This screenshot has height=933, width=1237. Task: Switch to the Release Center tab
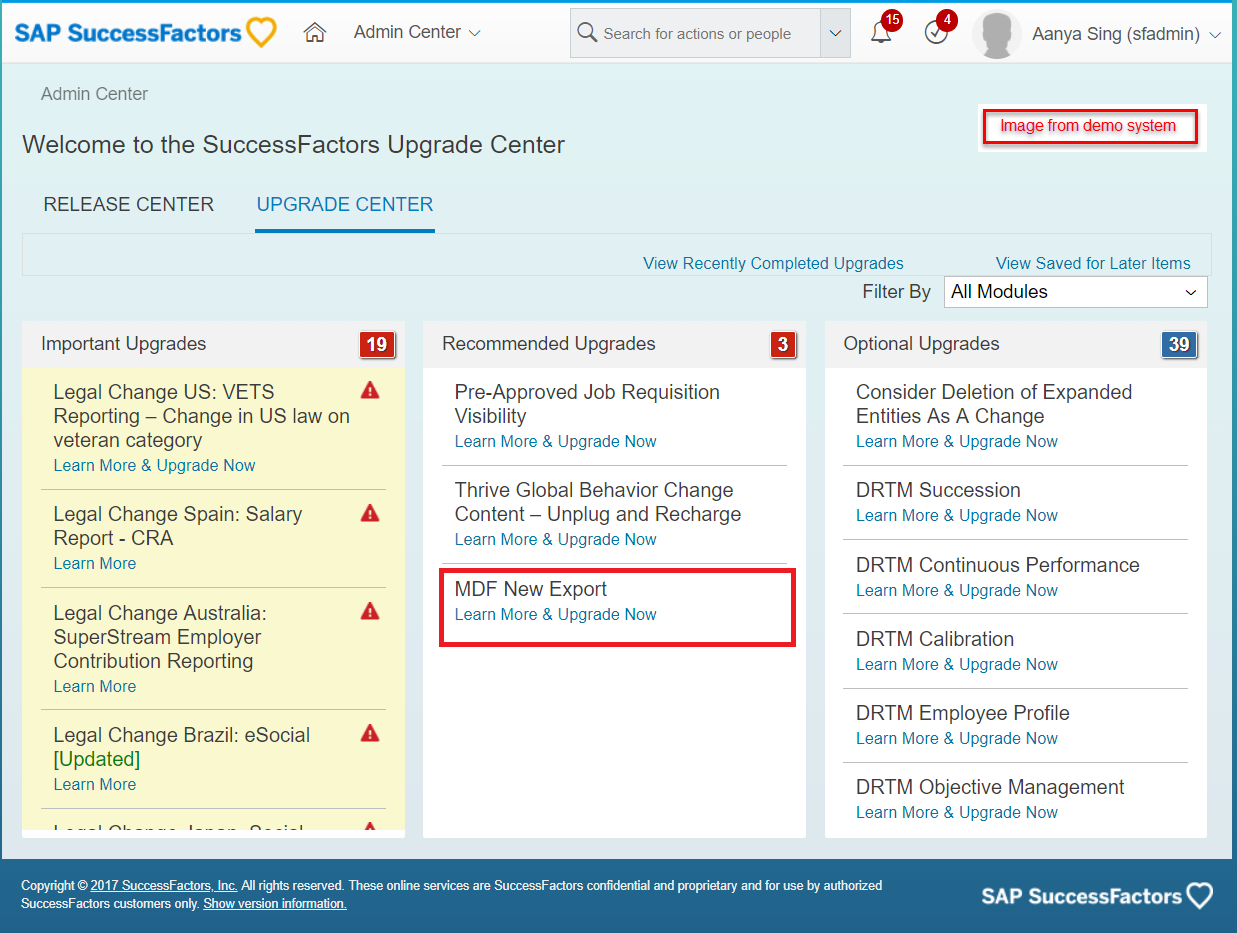click(129, 204)
